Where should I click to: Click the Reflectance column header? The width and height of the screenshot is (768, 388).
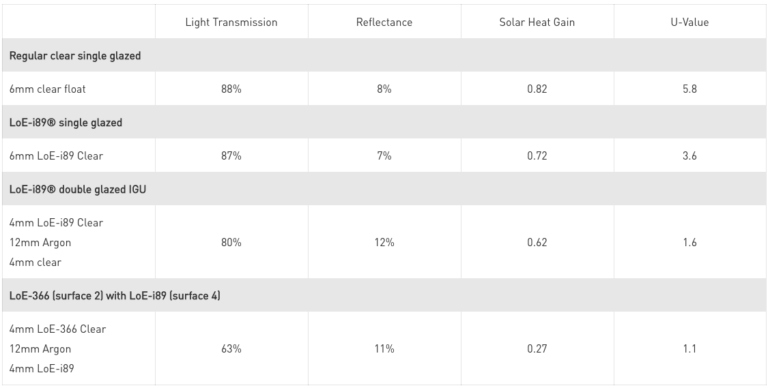click(384, 22)
